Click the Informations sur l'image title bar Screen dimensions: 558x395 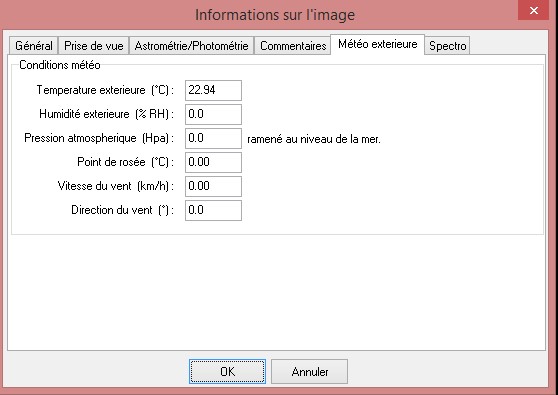click(275, 15)
